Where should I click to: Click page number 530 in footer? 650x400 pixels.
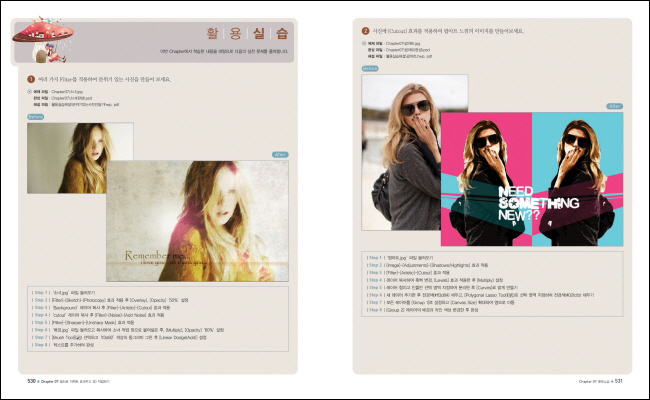(x=32, y=381)
